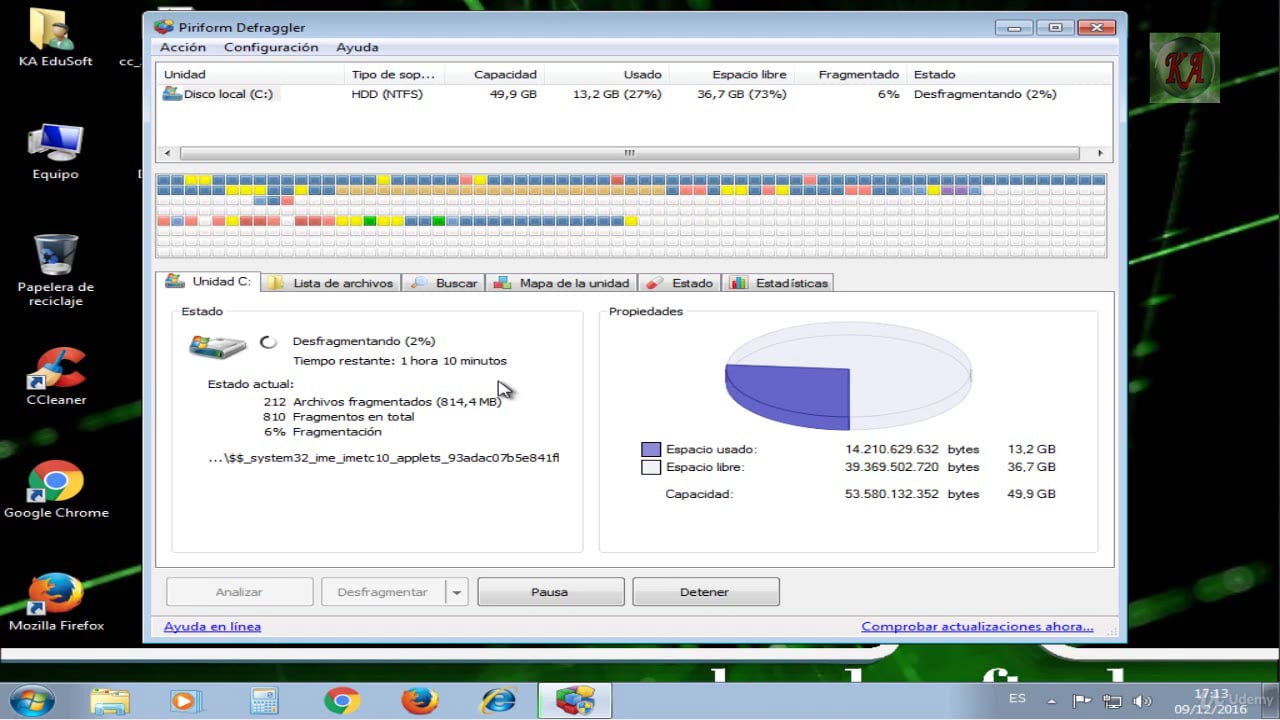Image resolution: width=1280 pixels, height=720 pixels.
Task: Click the Espacio usado color swatch
Action: point(651,450)
